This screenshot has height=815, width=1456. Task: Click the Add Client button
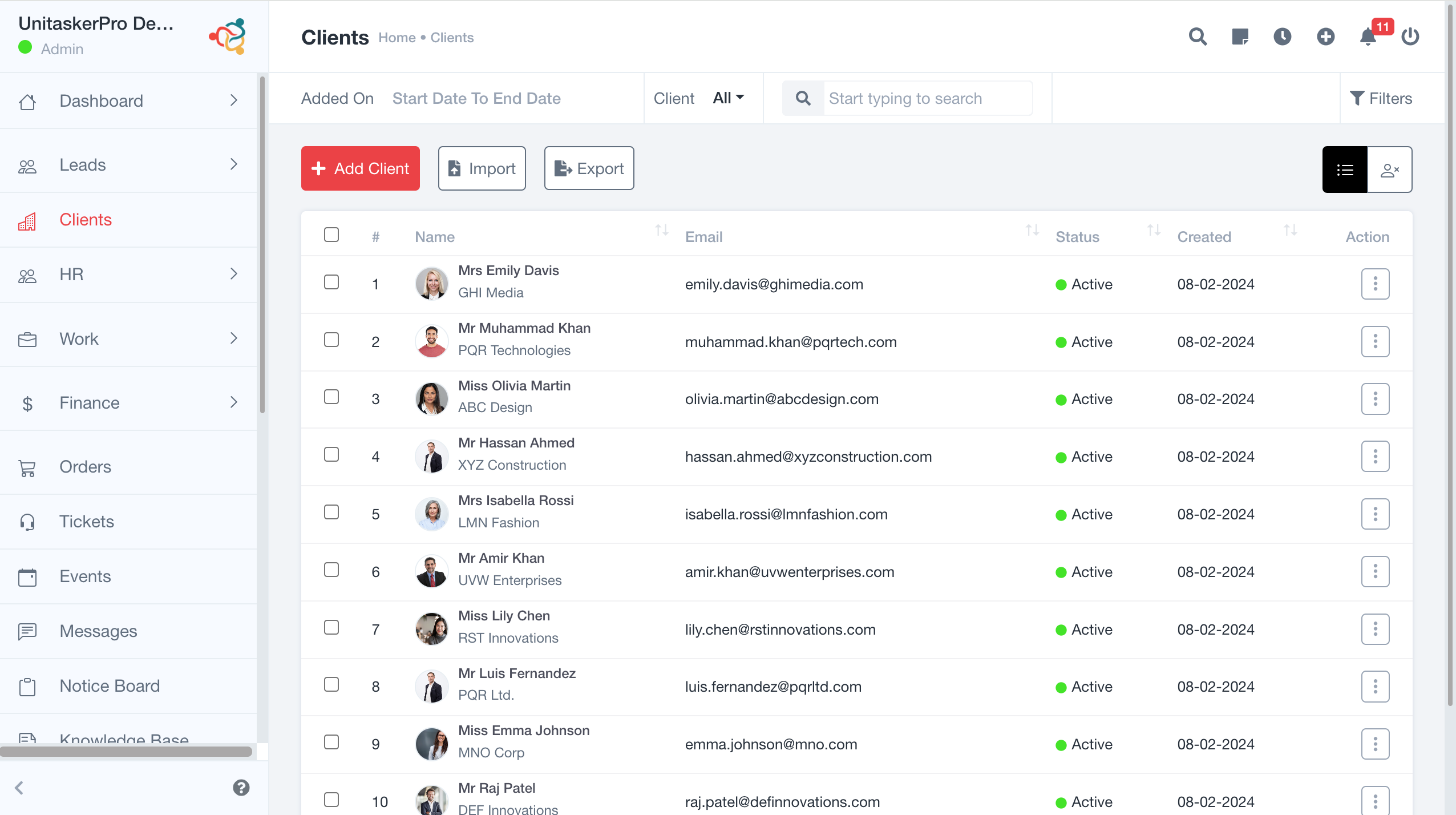361,168
